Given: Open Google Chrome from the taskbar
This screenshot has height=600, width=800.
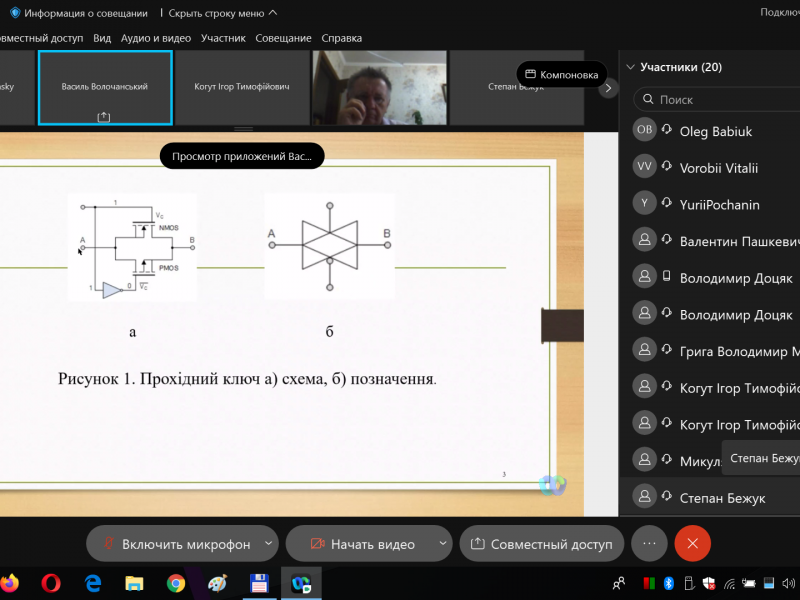Looking at the screenshot, I should pyautogui.click(x=176, y=582).
